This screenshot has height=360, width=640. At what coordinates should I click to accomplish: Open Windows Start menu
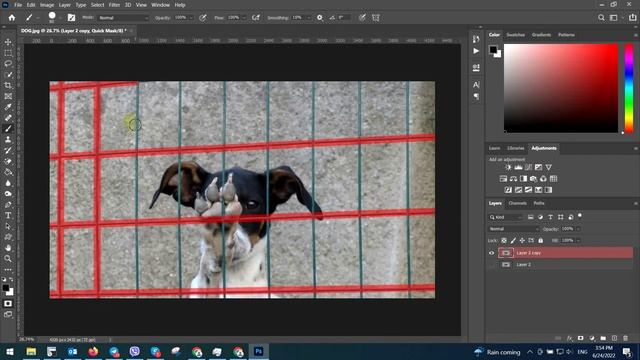[10, 351]
